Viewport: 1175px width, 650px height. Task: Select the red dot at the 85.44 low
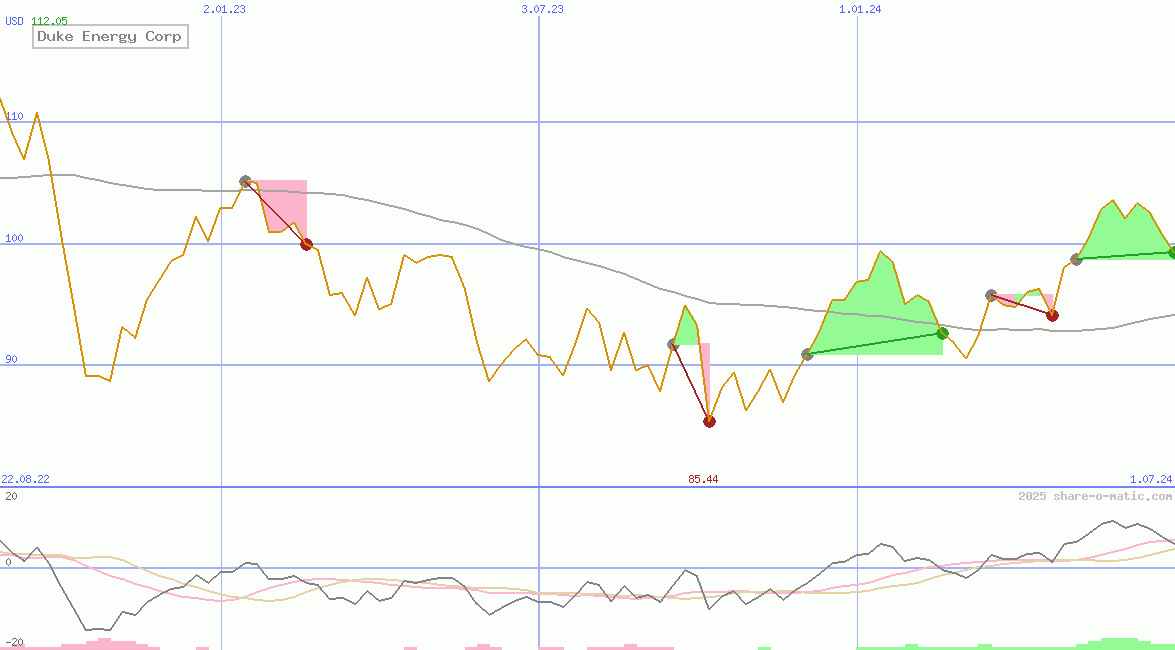click(x=710, y=421)
